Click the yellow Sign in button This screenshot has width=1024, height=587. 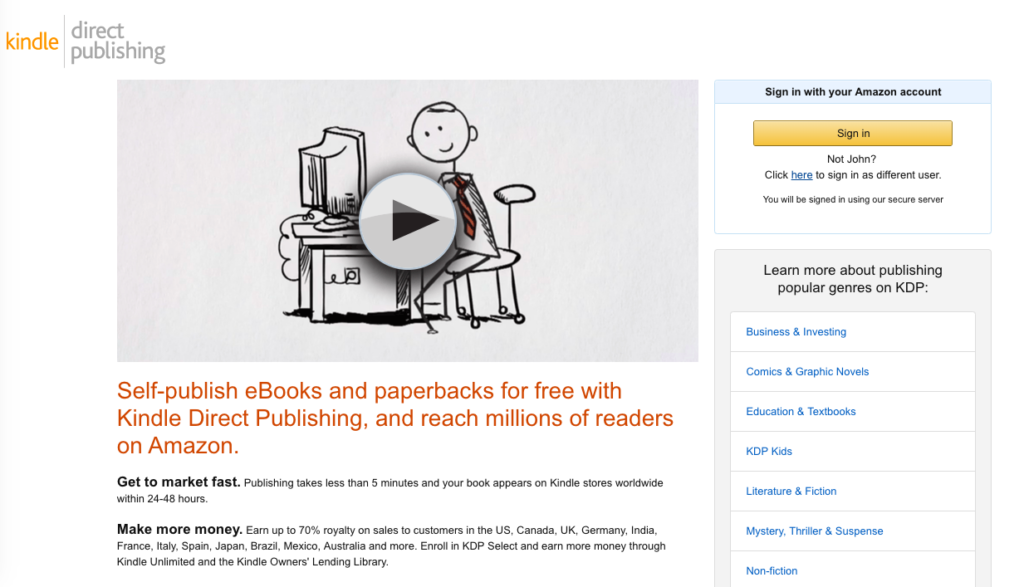click(x=852, y=133)
